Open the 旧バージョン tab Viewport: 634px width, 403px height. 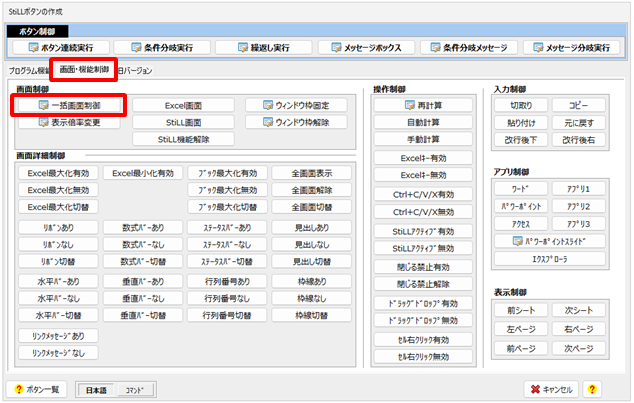click(x=134, y=72)
